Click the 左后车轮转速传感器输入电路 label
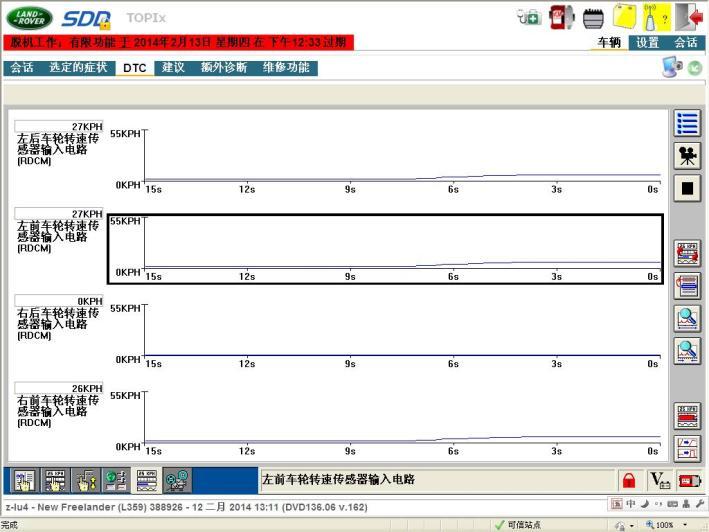 pos(57,149)
